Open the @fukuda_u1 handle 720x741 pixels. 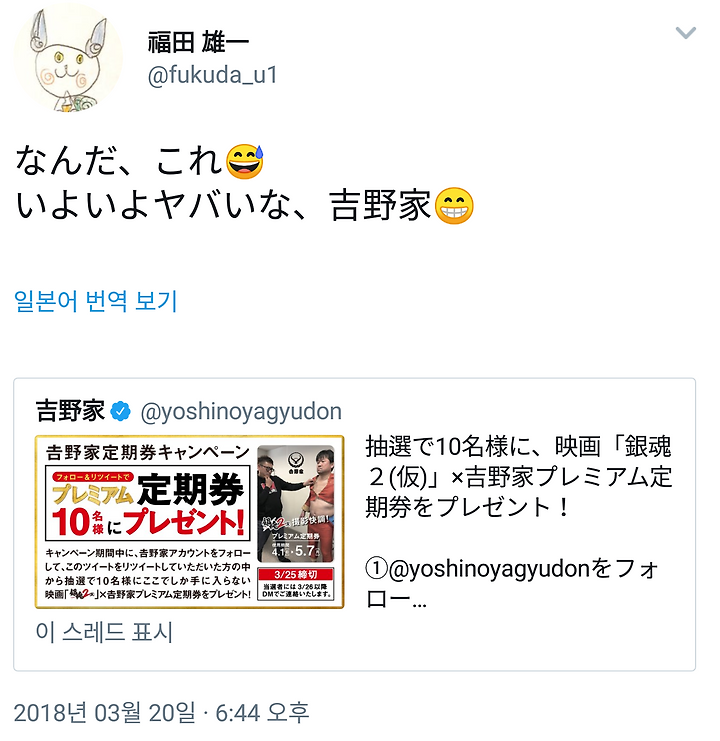213,75
